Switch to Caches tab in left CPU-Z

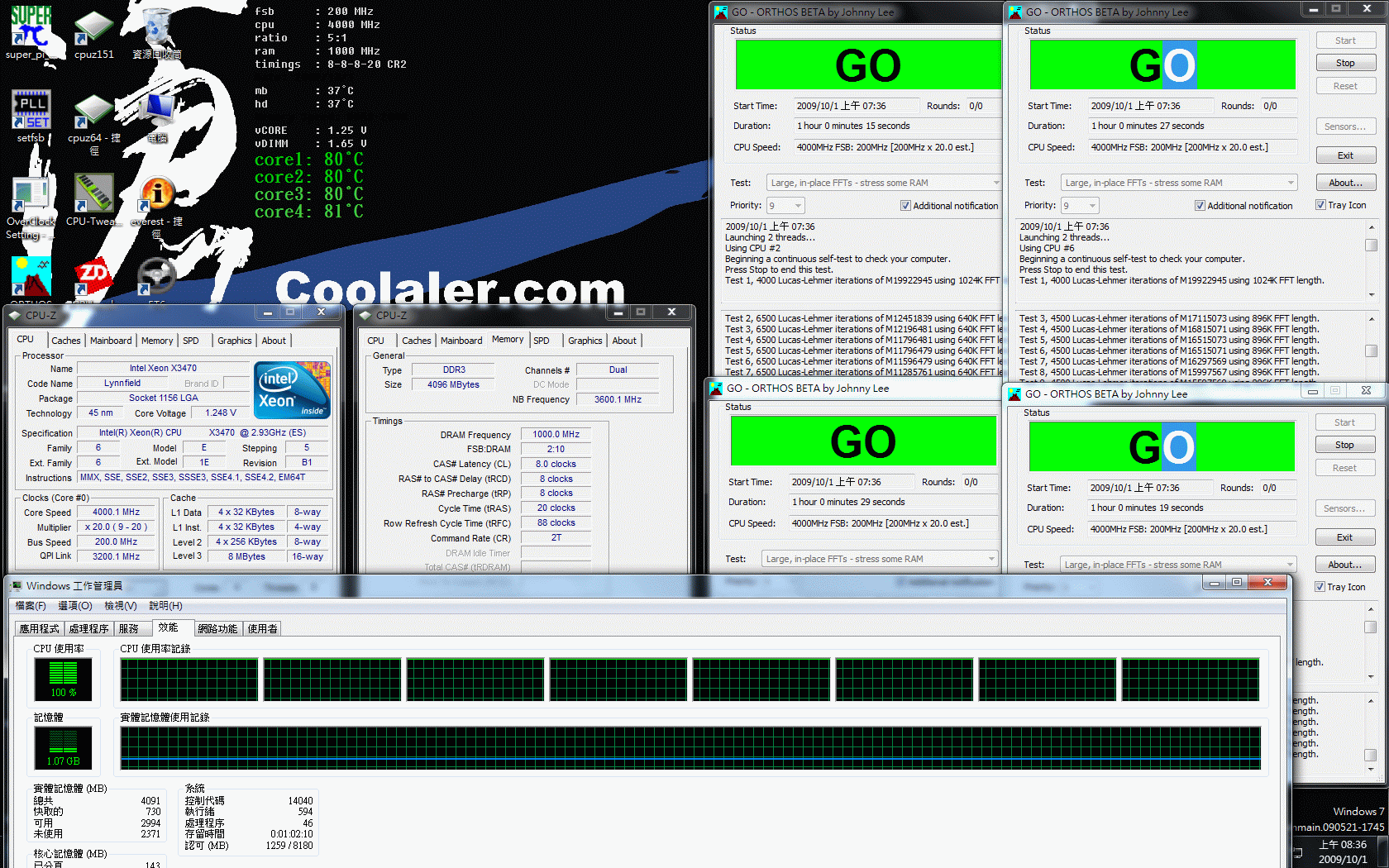point(66,341)
